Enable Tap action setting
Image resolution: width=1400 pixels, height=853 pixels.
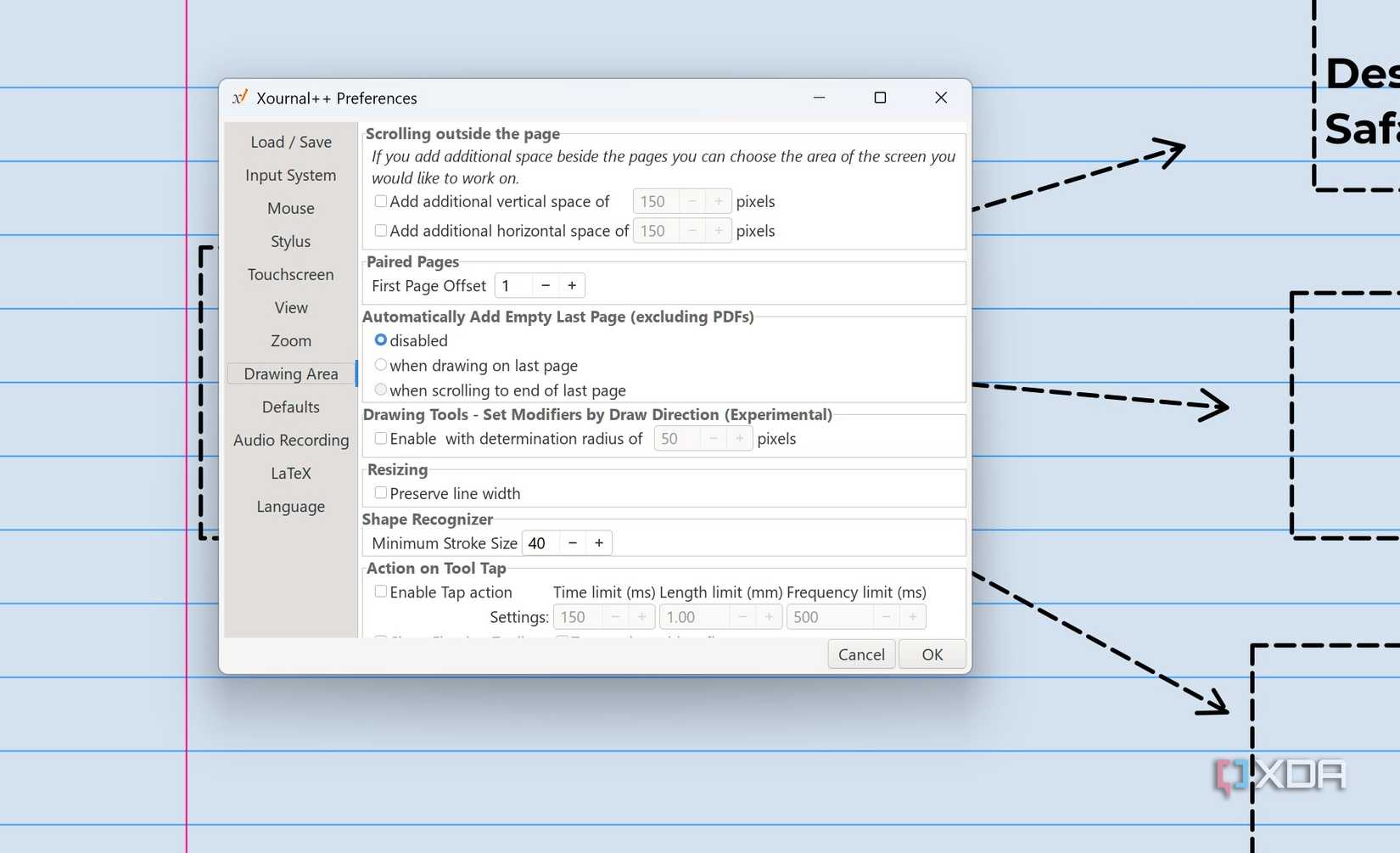pos(380,592)
